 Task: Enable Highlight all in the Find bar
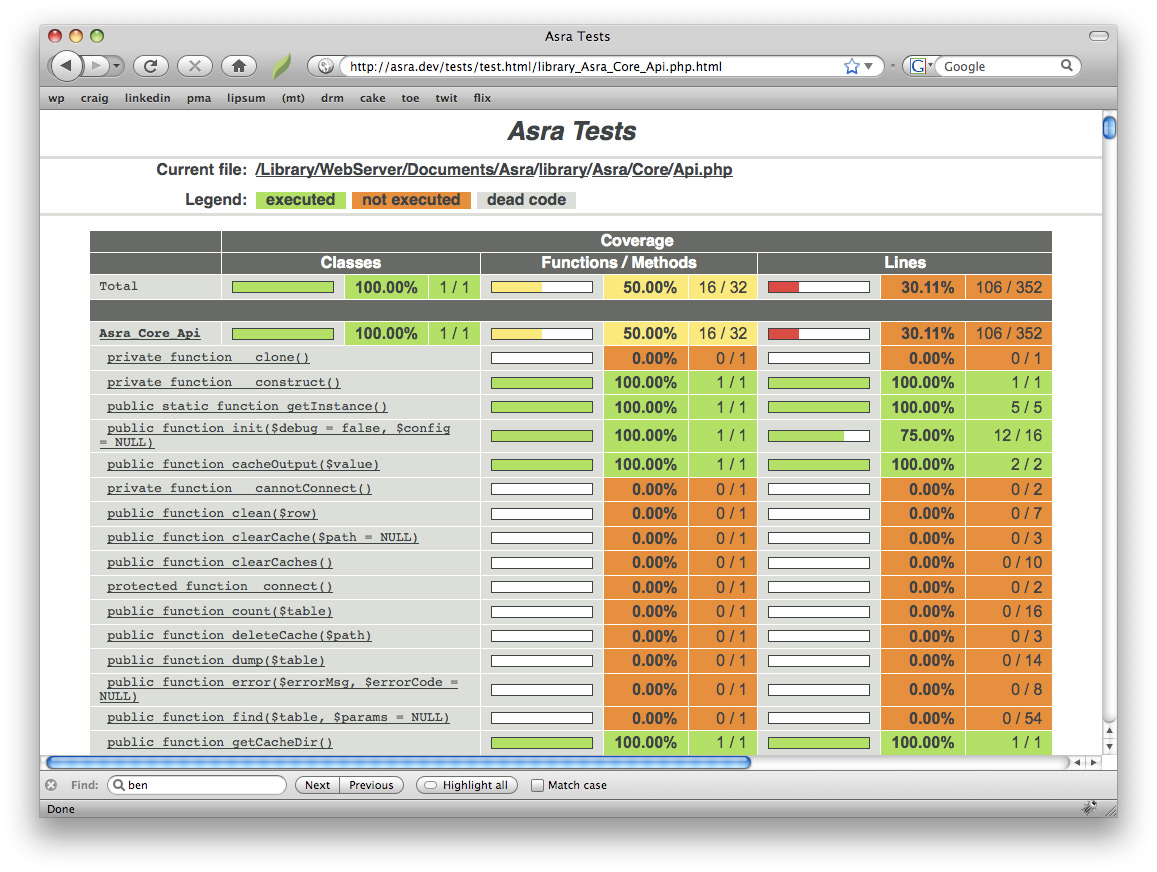coord(466,785)
